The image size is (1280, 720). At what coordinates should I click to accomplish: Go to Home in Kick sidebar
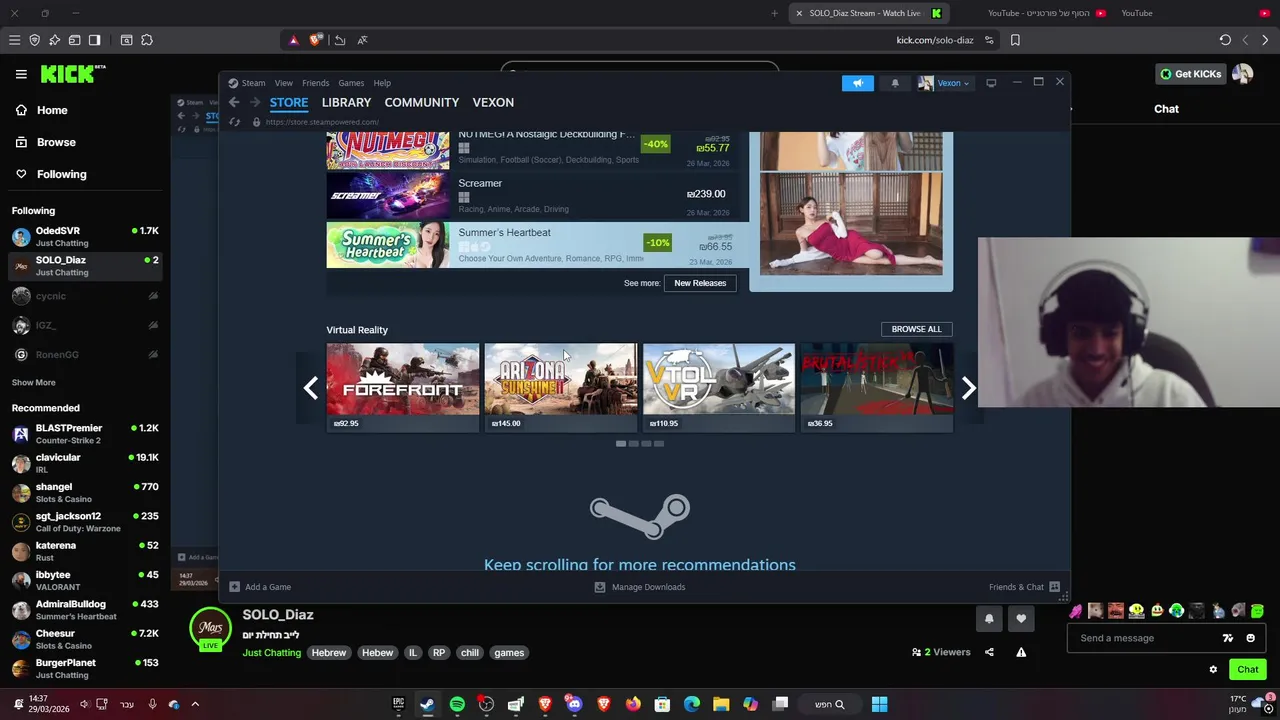[52, 110]
